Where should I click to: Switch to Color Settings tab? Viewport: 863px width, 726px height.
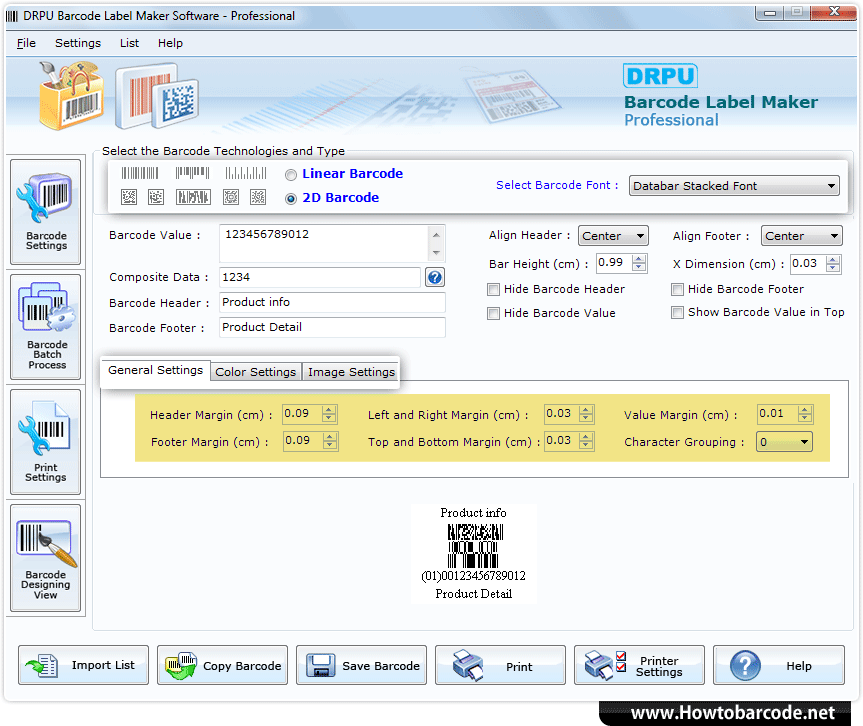click(x=255, y=373)
